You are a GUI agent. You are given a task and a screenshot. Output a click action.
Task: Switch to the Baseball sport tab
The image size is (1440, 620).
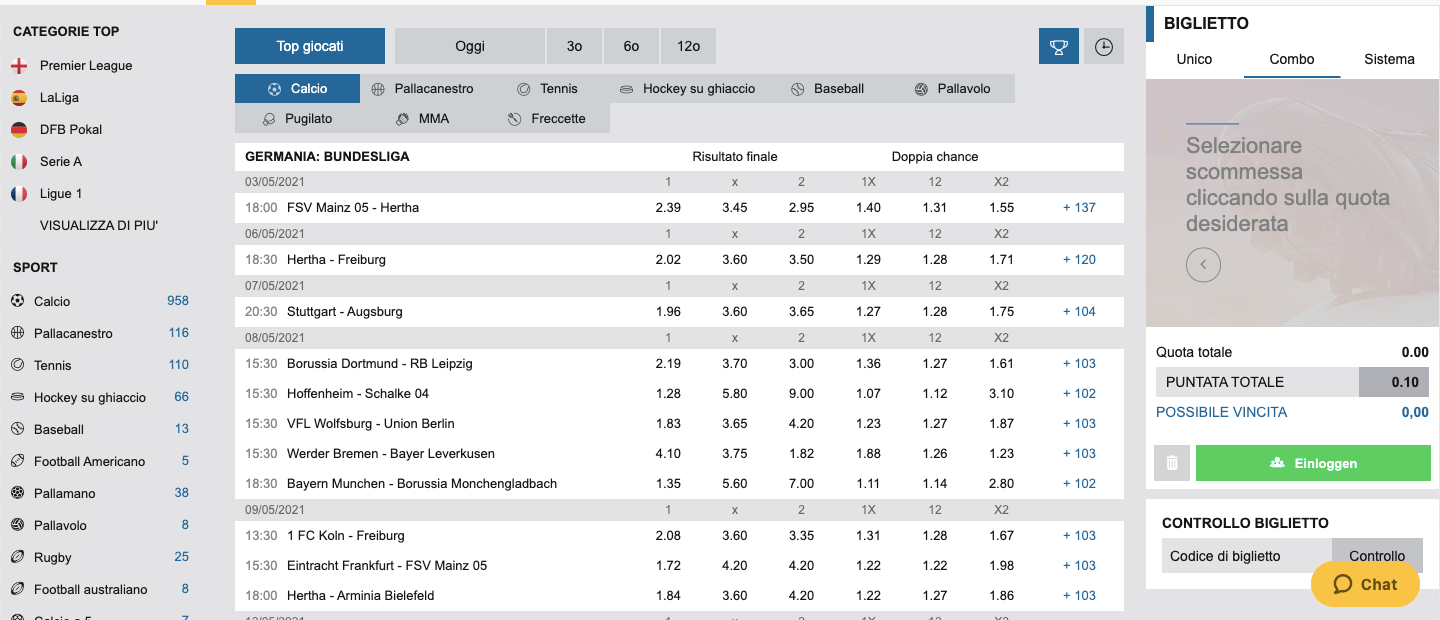[827, 89]
